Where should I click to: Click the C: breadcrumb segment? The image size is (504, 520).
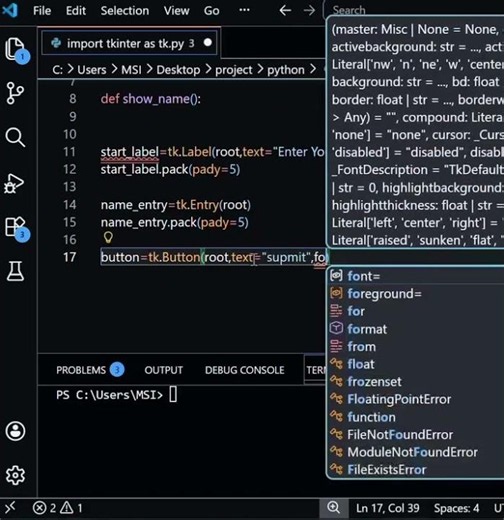[58, 70]
